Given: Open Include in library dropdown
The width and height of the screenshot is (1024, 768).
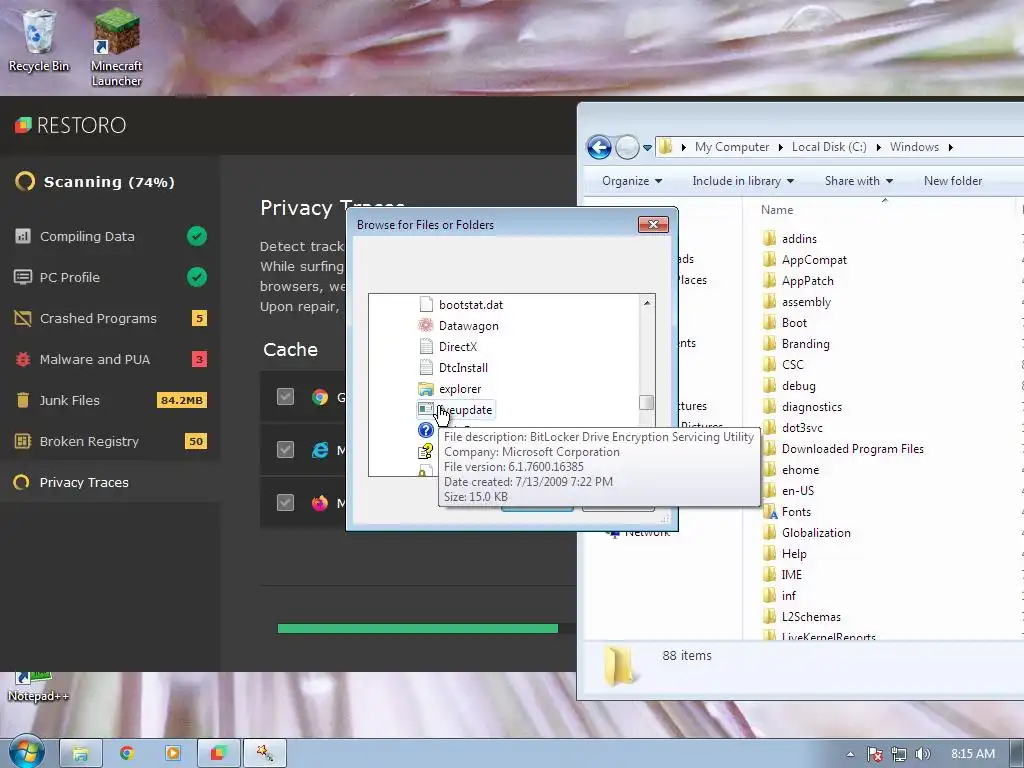Looking at the screenshot, I should [x=743, y=181].
